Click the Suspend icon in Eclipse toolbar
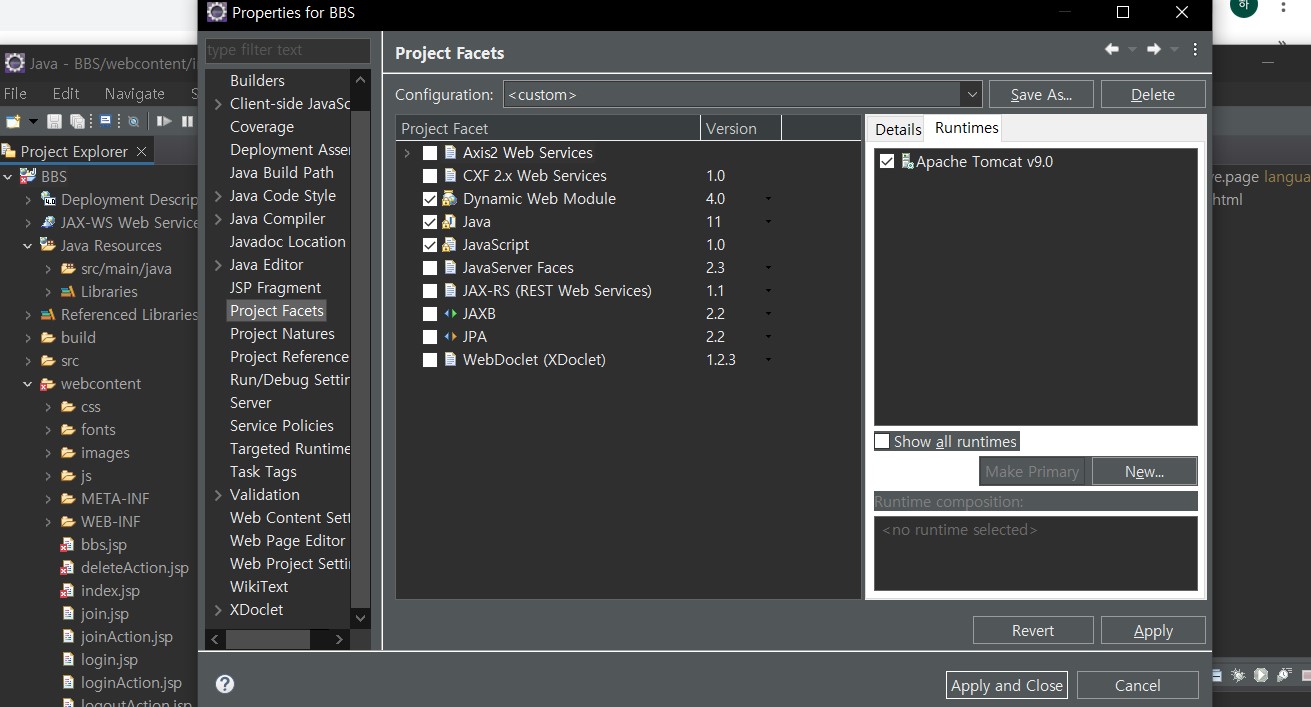 point(187,121)
